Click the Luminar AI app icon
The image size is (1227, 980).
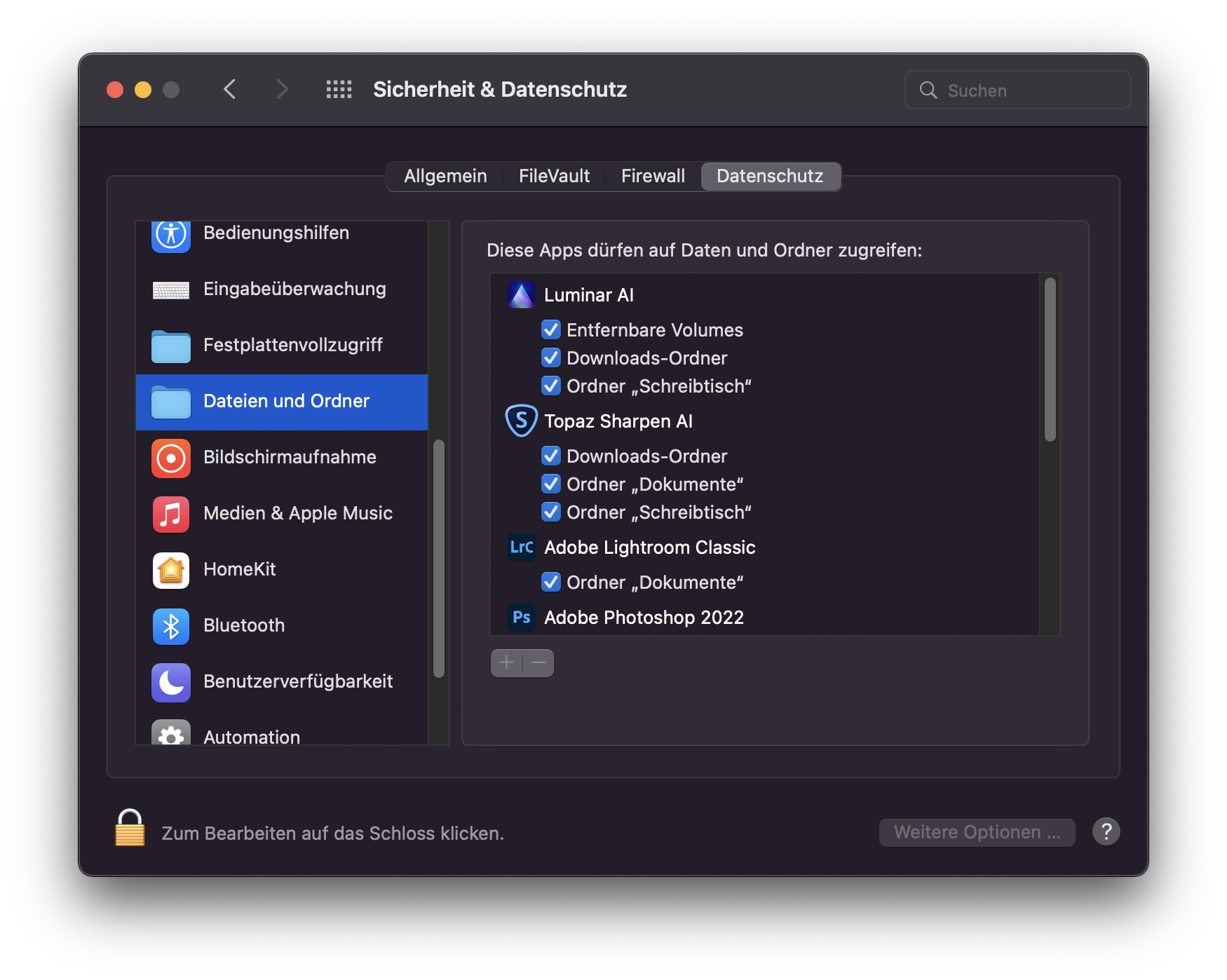[x=522, y=295]
